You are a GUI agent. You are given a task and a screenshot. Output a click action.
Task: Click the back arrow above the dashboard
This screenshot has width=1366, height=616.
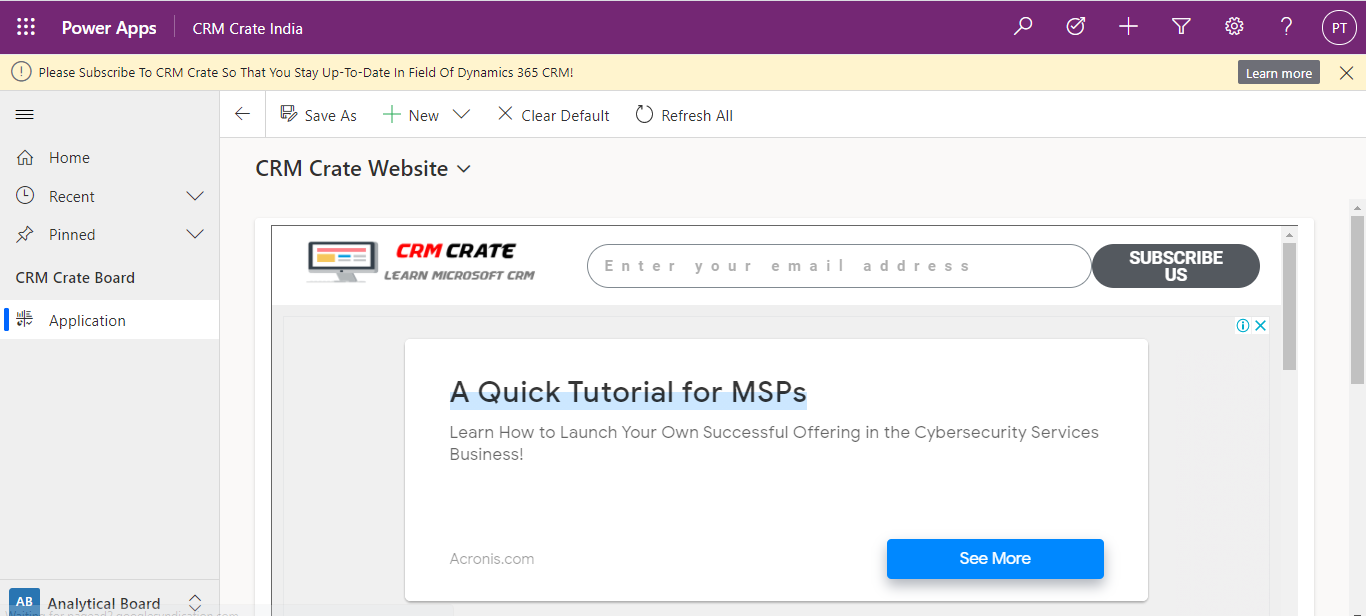241,113
